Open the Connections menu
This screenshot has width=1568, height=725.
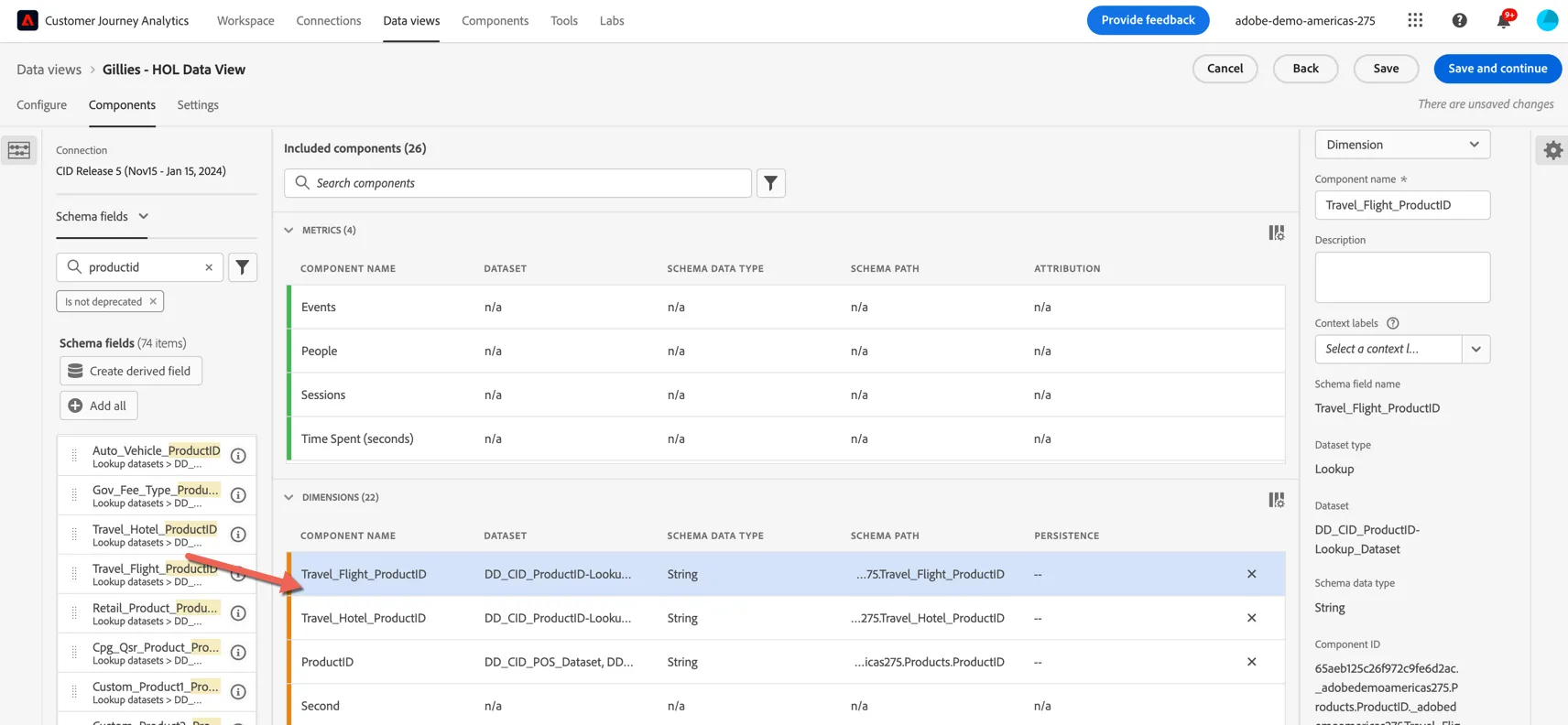(x=329, y=20)
